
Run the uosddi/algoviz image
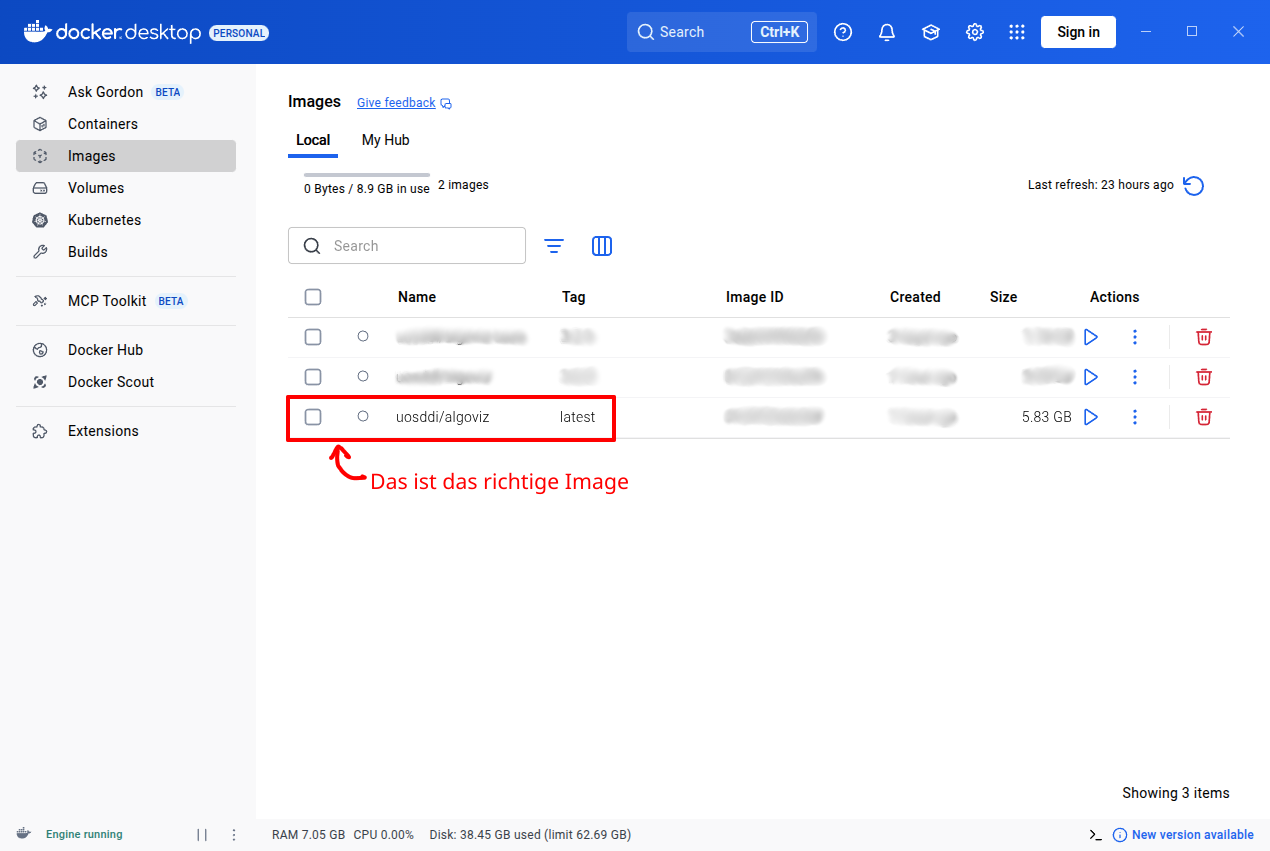pyautogui.click(x=1091, y=417)
